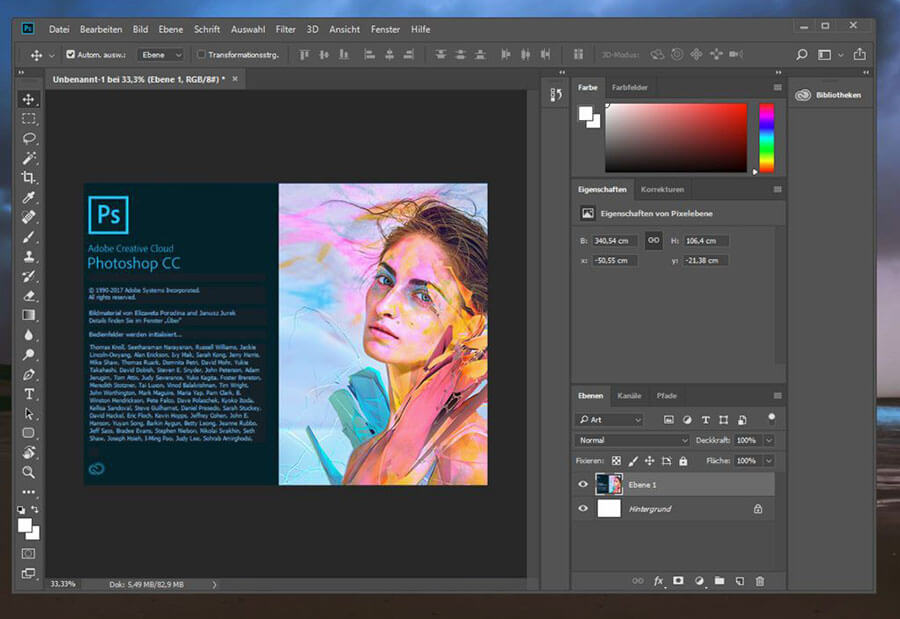Open the Filter menu
The height and width of the screenshot is (619, 900).
point(285,29)
